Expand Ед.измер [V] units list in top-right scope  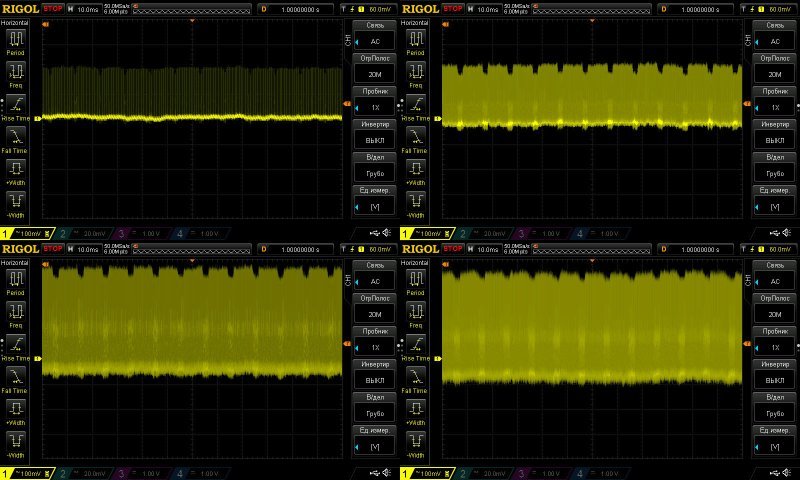pos(774,200)
